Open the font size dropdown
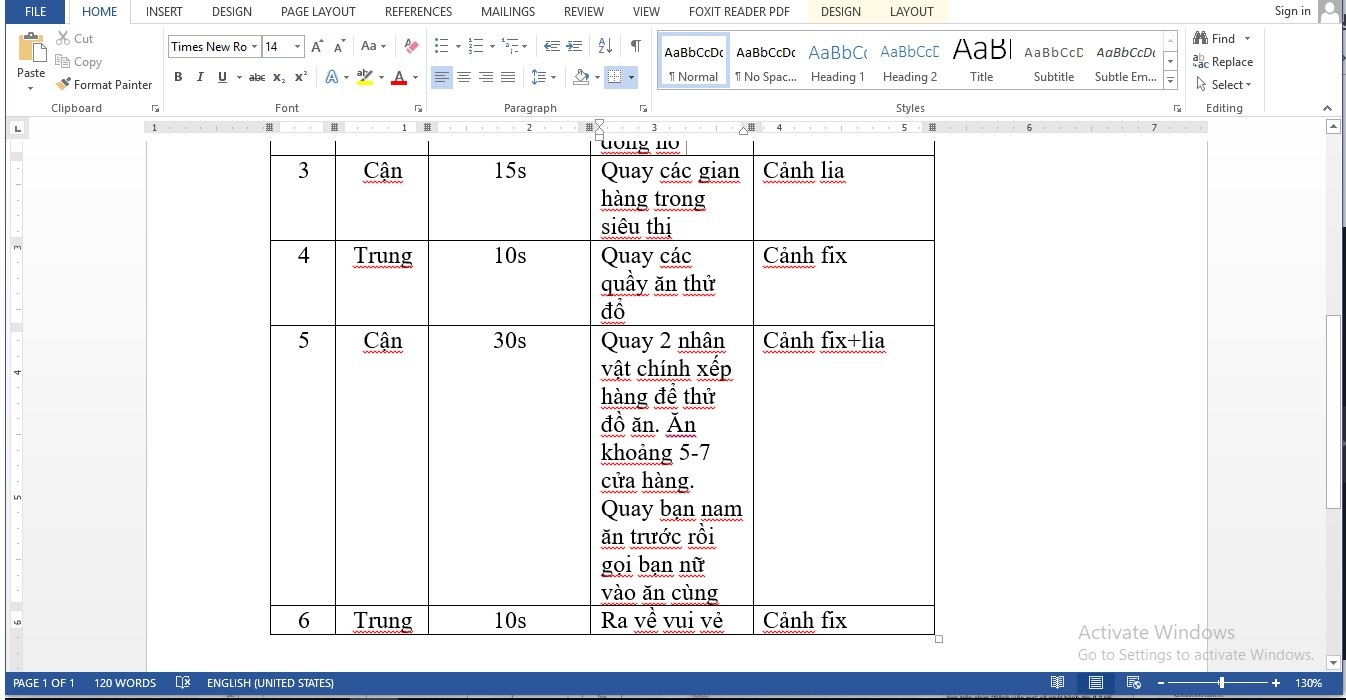 [297, 46]
